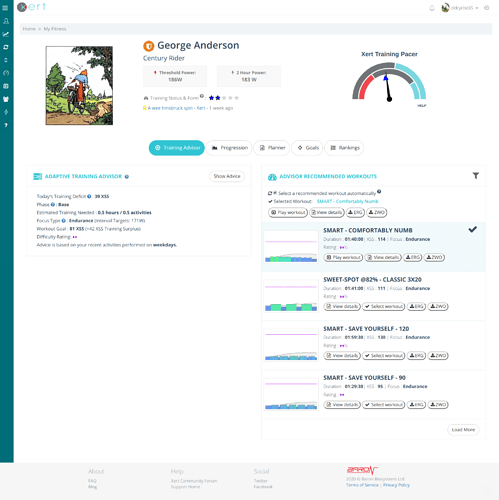The height and width of the screenshot is (500, 499).
Task: Click the Home breadcrumb link
Action: click(29, 29)
